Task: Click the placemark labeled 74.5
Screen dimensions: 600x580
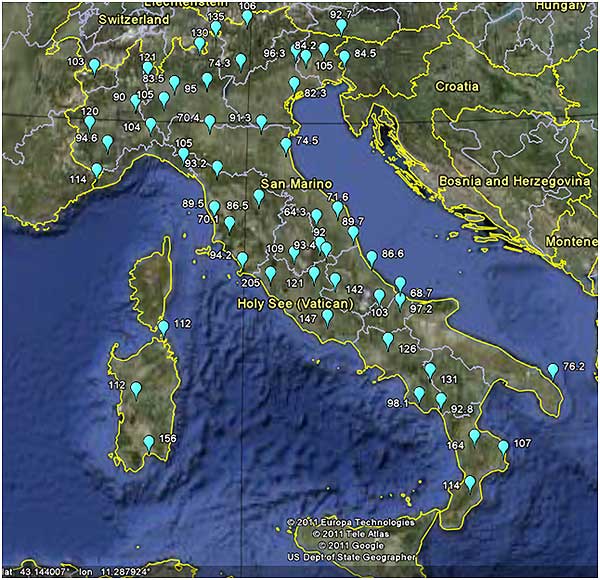Action: (x=286, y=145)
